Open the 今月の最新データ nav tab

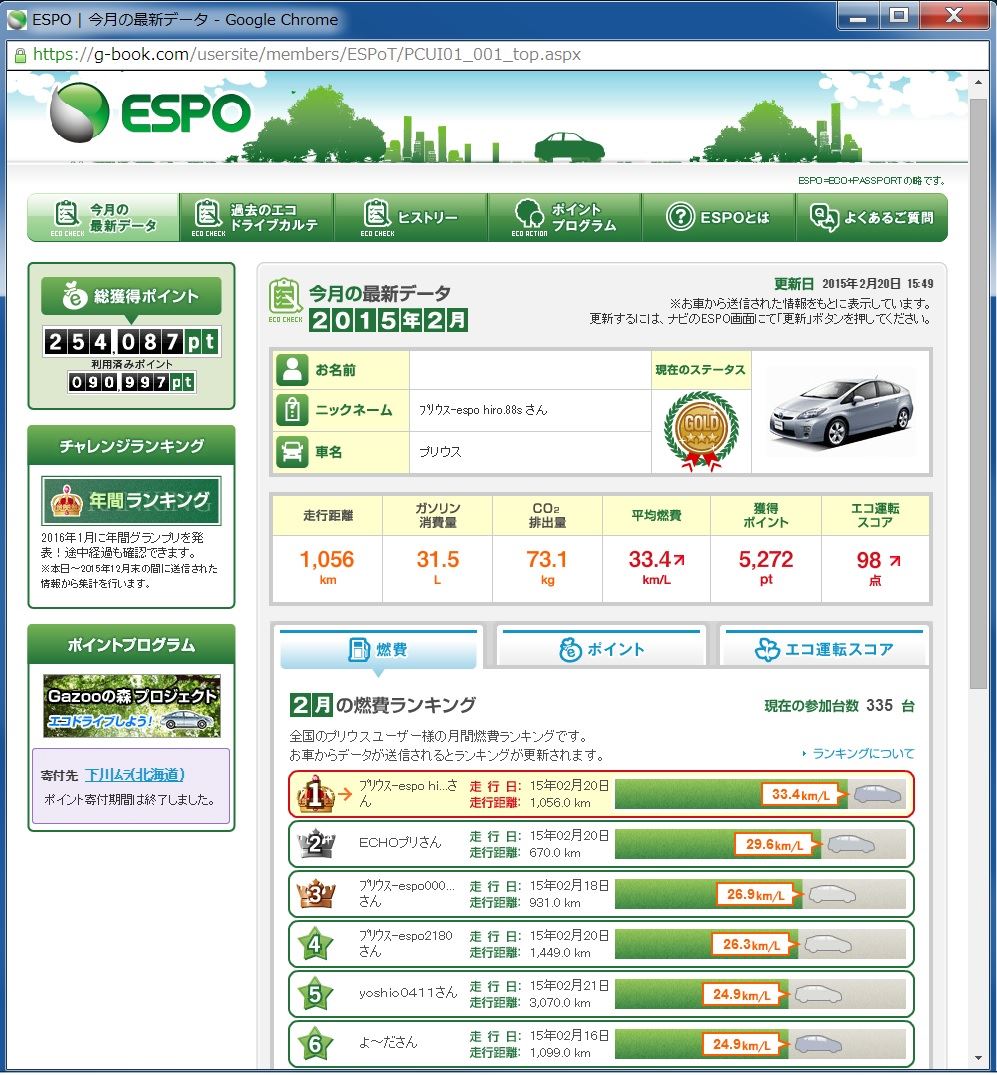point(104,217)
